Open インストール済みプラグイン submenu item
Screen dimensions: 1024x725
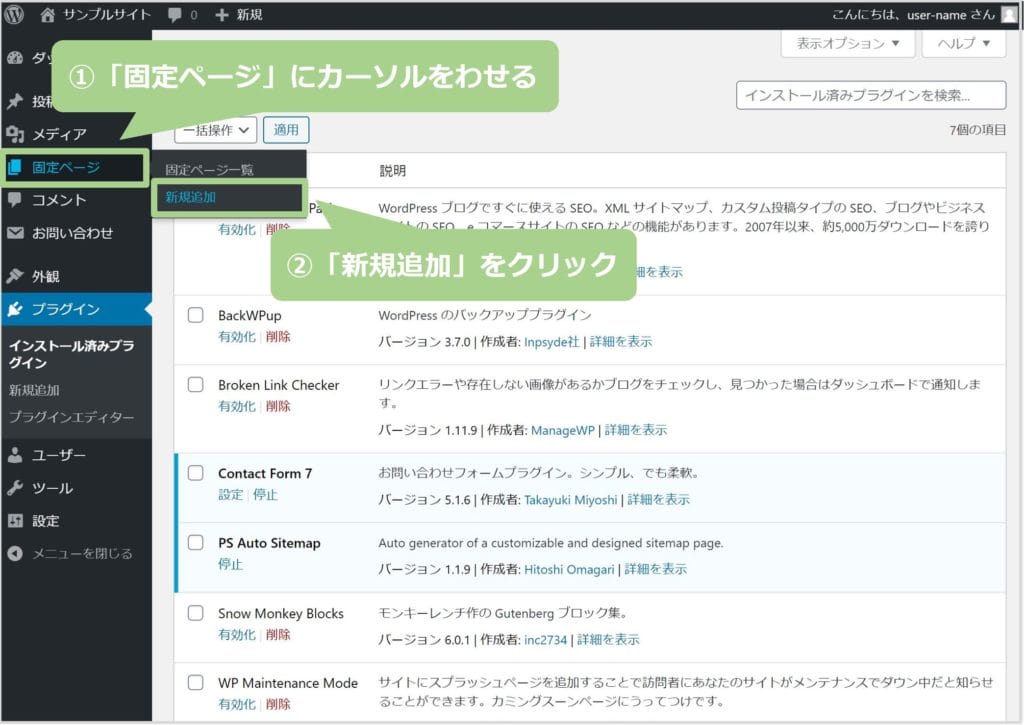pos(72,354)
